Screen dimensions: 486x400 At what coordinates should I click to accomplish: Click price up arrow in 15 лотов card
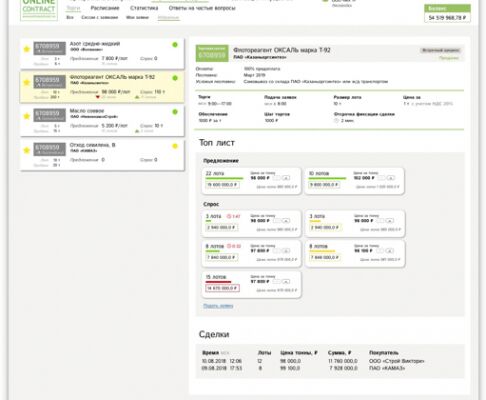click(x=286, y=282)
